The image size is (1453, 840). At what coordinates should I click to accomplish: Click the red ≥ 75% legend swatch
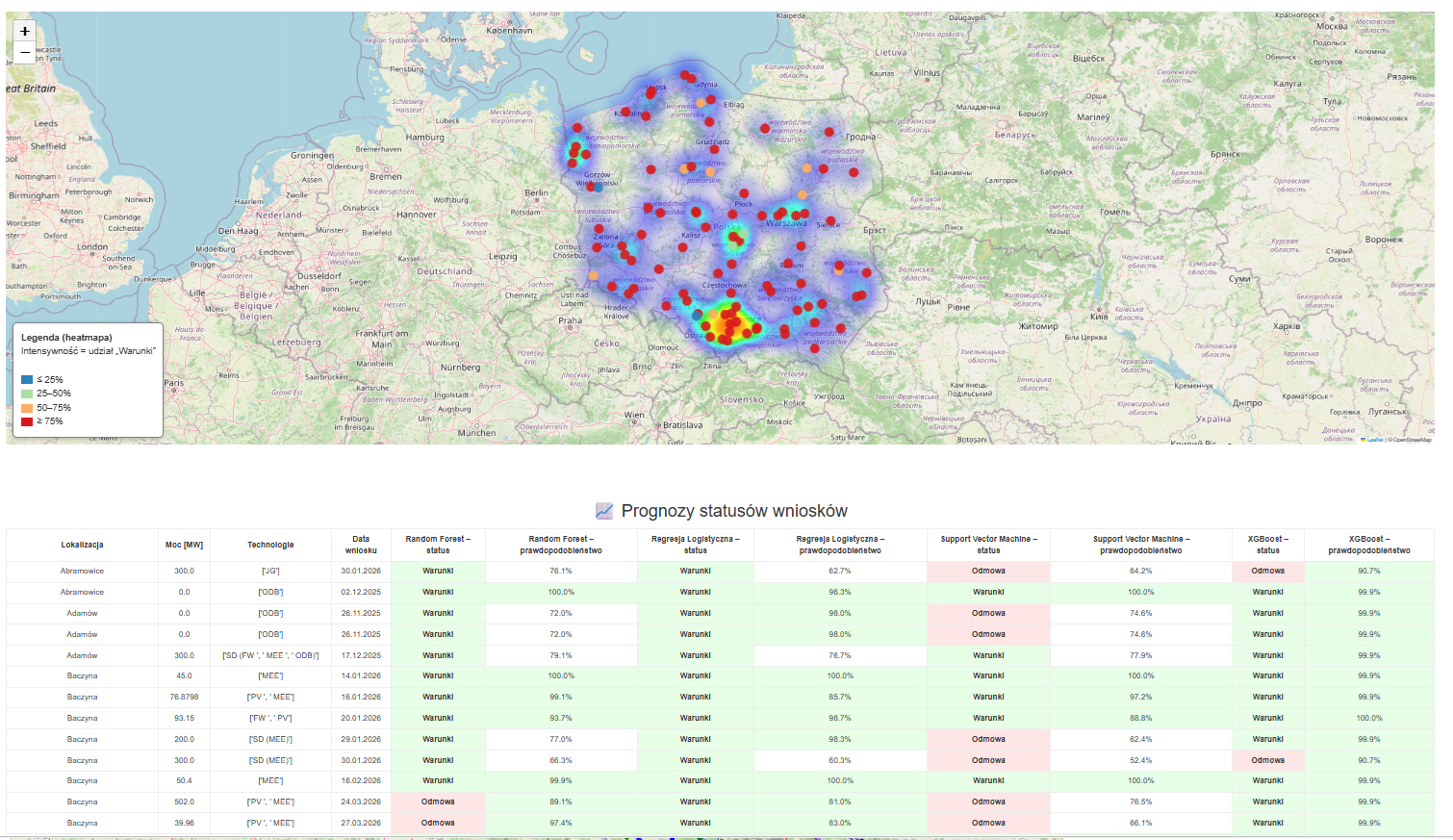[x=27, y=421]
